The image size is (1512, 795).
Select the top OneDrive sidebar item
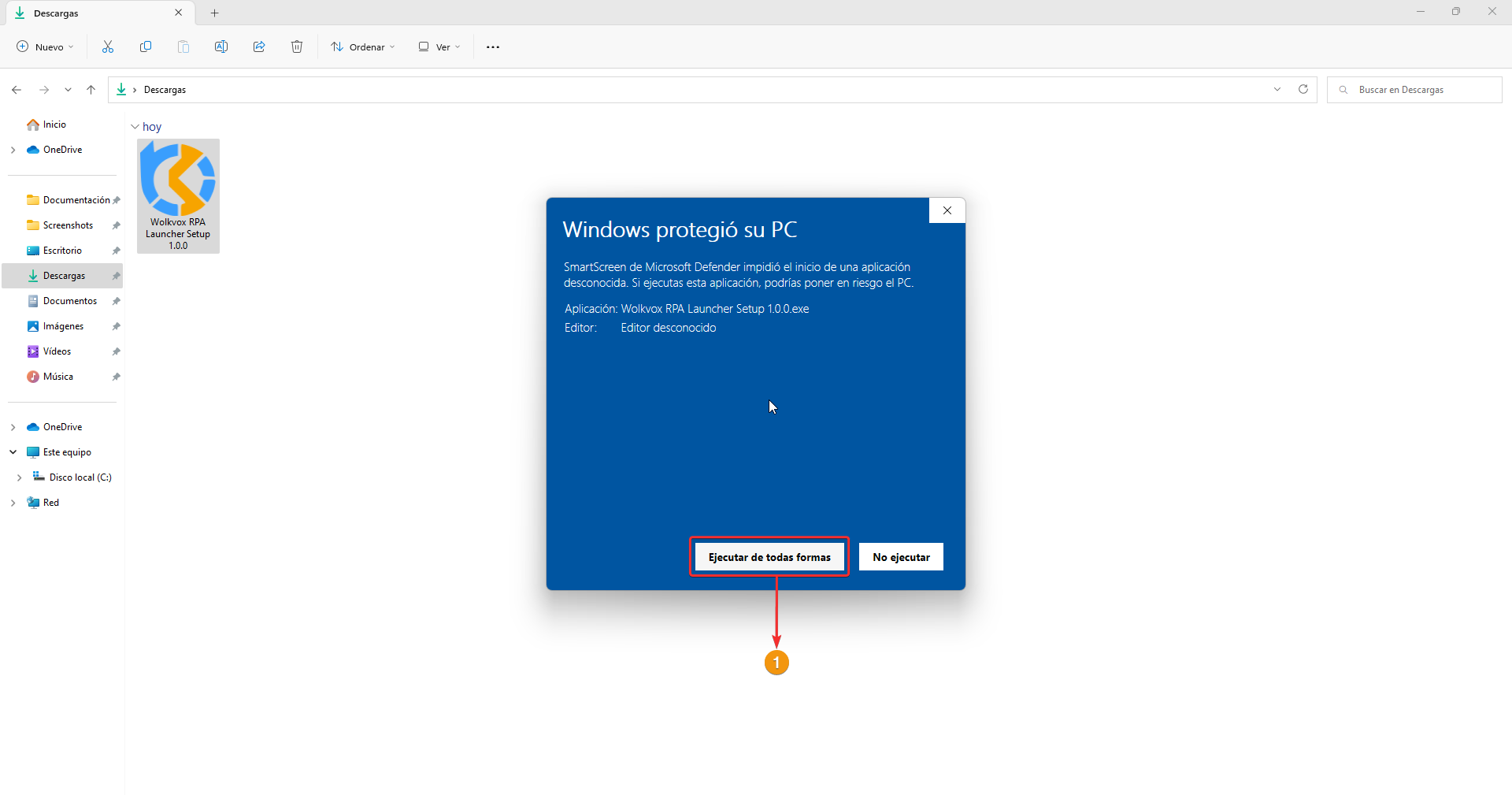[x=63, y=150]
